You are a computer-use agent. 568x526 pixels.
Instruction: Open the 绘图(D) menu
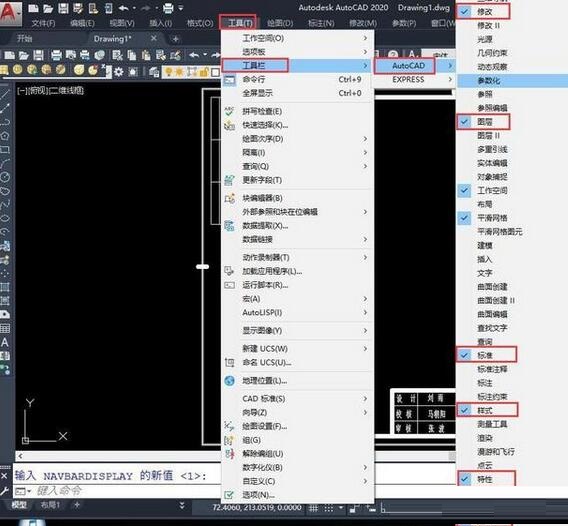(280, 23)
